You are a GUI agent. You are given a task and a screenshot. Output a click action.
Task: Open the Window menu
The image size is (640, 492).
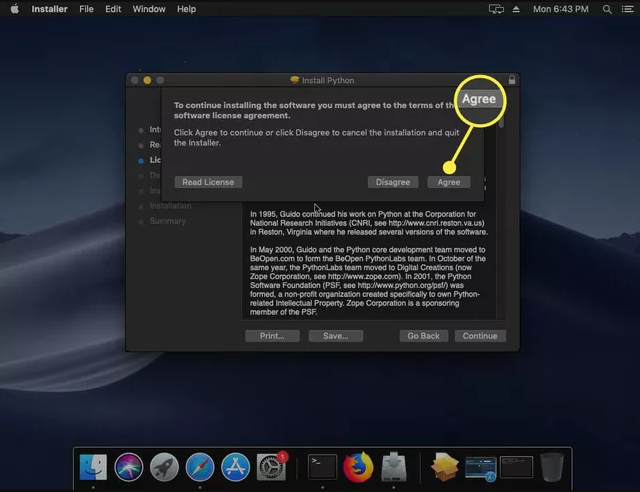(149, 9)
